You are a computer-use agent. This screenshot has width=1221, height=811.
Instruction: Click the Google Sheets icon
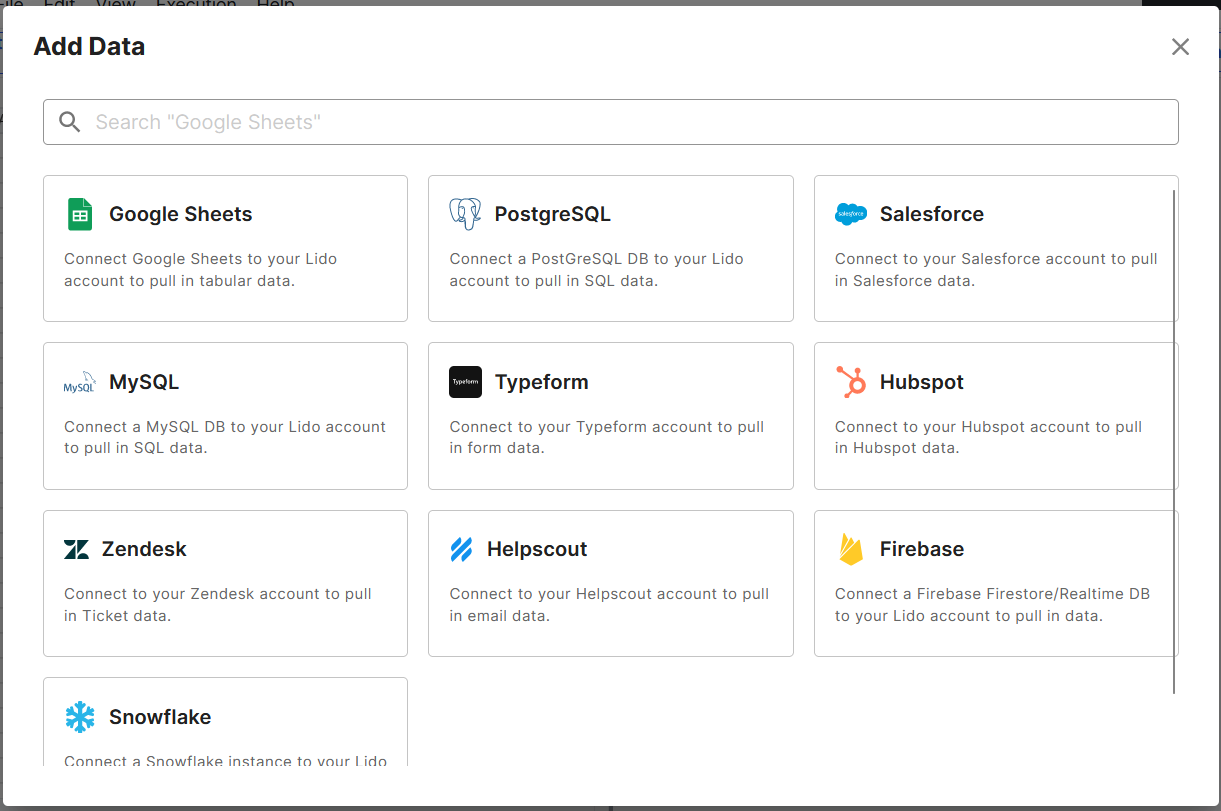[79, 213]
